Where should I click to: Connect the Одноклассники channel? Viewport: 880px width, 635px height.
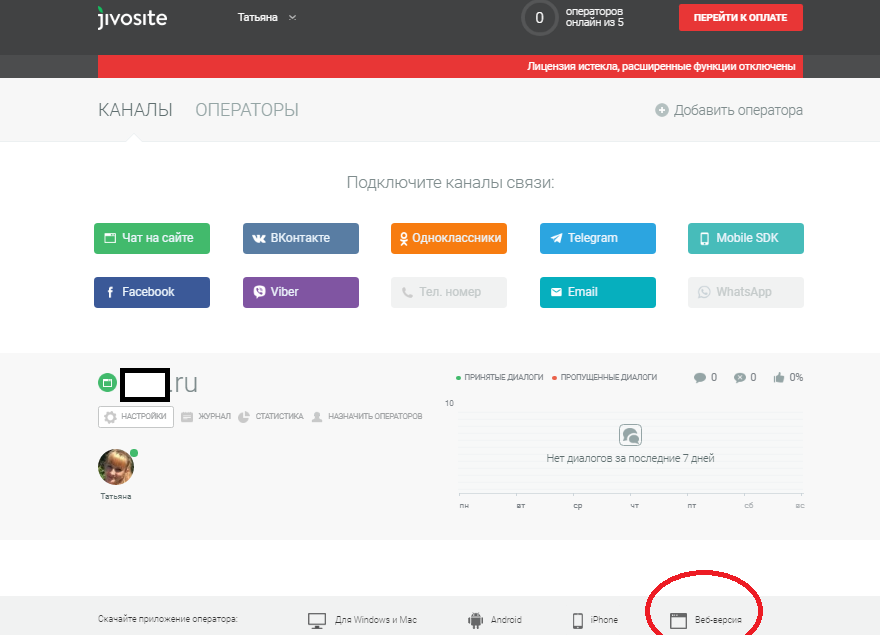point(449,238)
